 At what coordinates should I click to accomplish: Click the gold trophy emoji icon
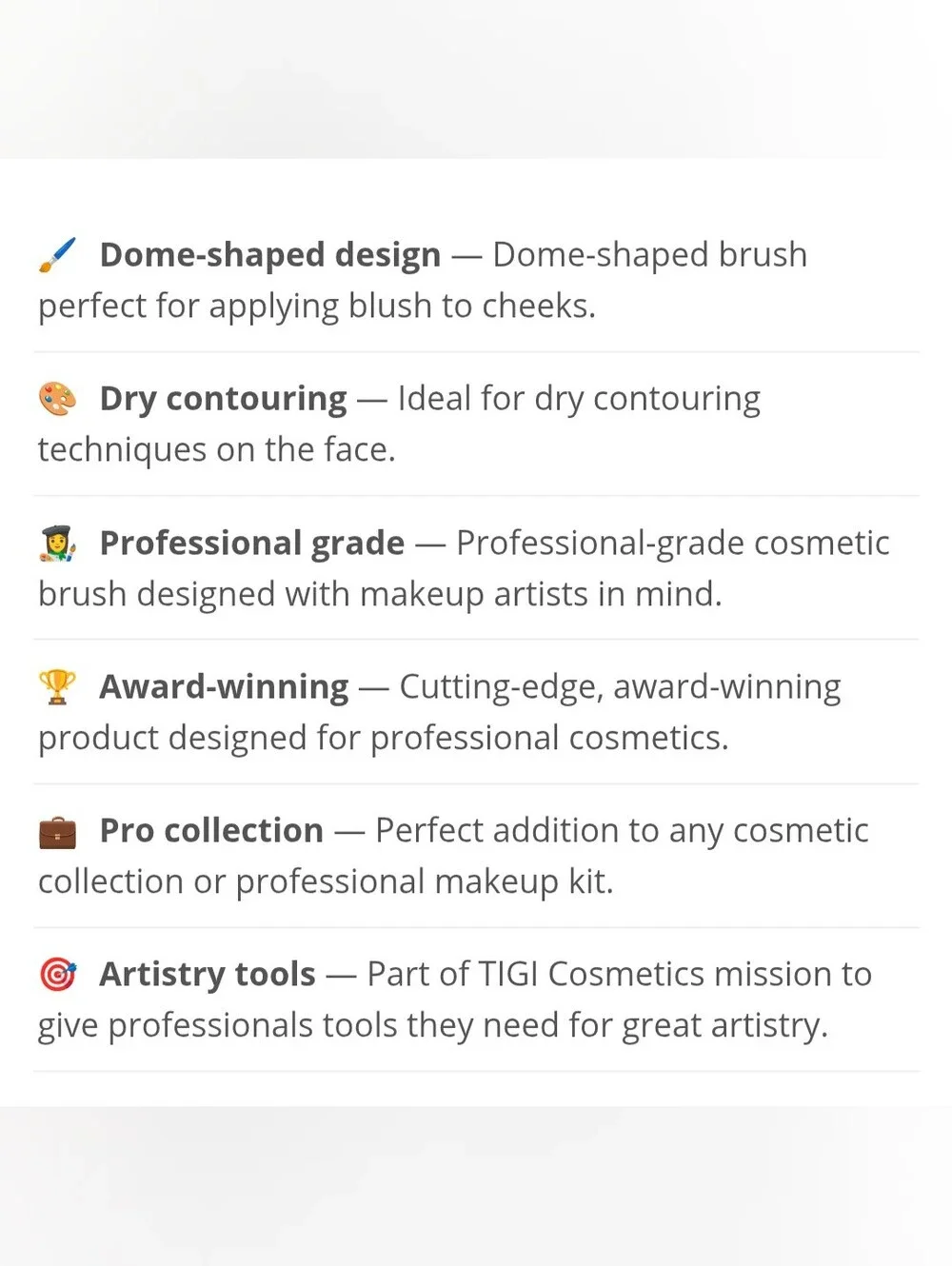(x=57, y=686)
